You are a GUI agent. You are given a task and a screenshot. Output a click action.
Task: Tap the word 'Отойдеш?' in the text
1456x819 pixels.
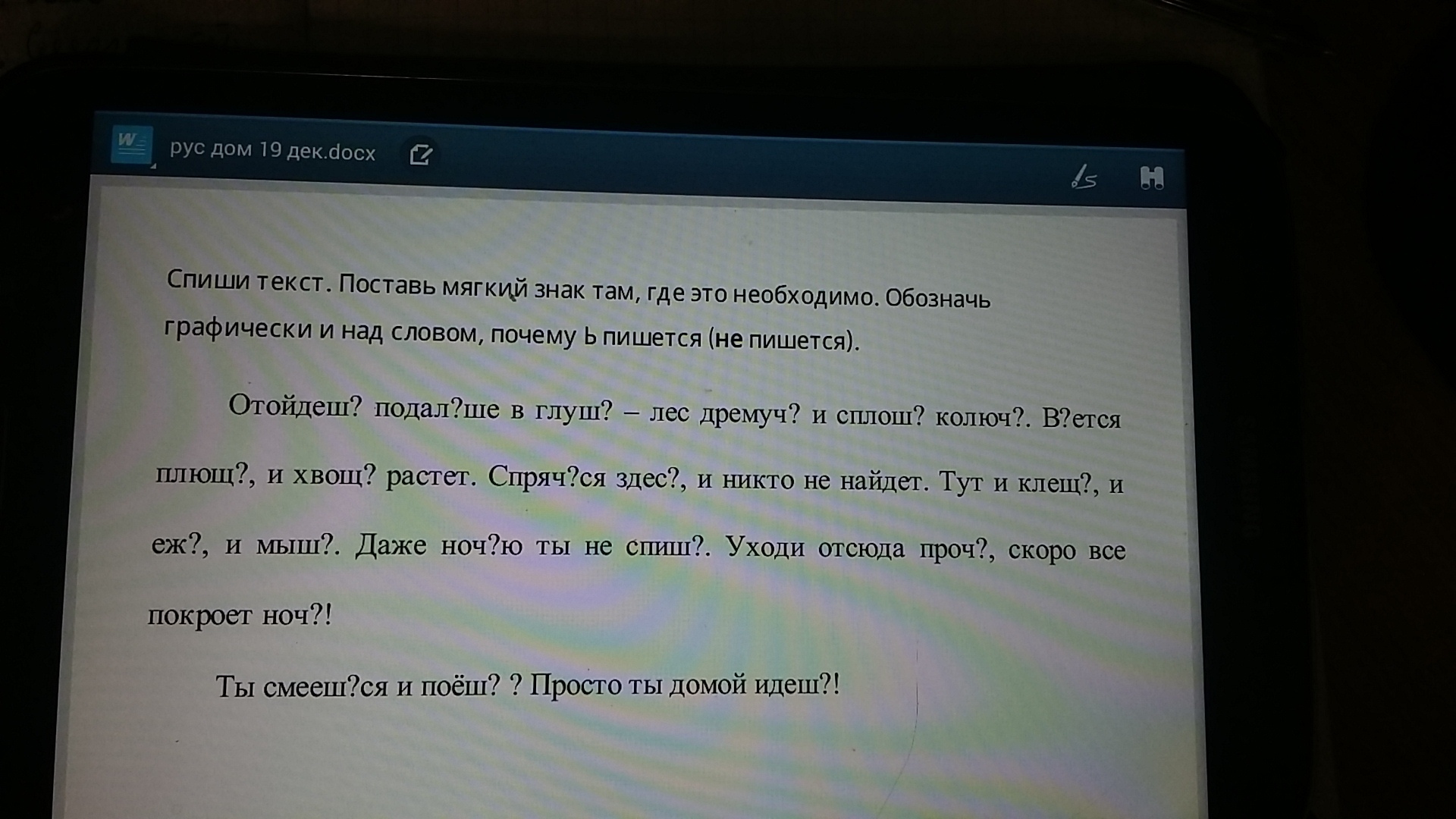tap(296, 406)
